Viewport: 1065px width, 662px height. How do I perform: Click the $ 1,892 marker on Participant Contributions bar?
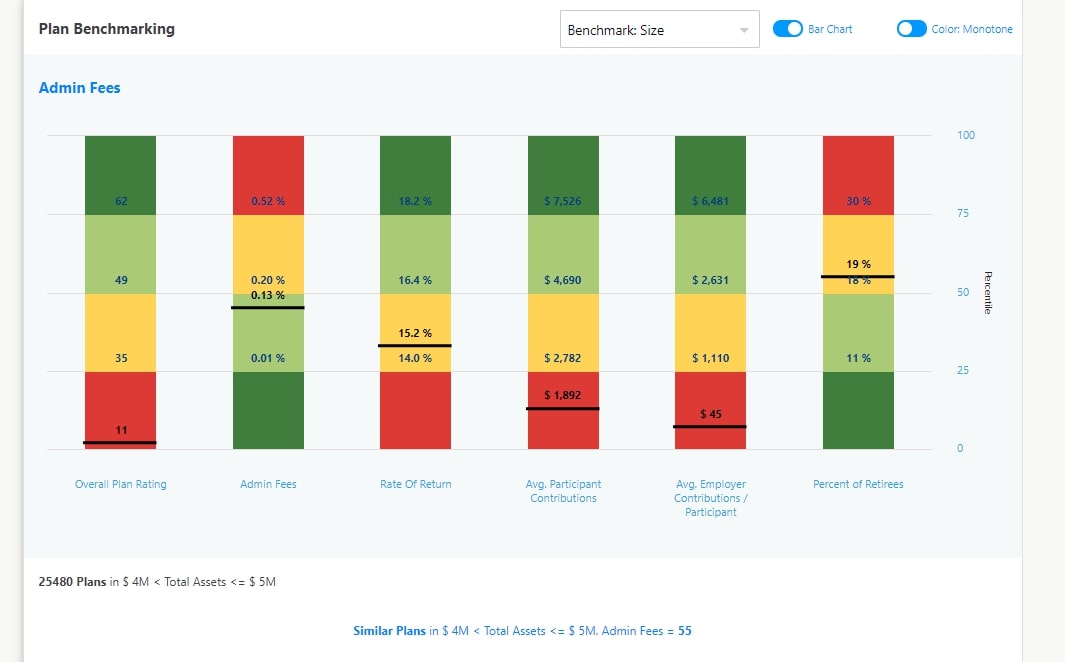tap(563, 408)
